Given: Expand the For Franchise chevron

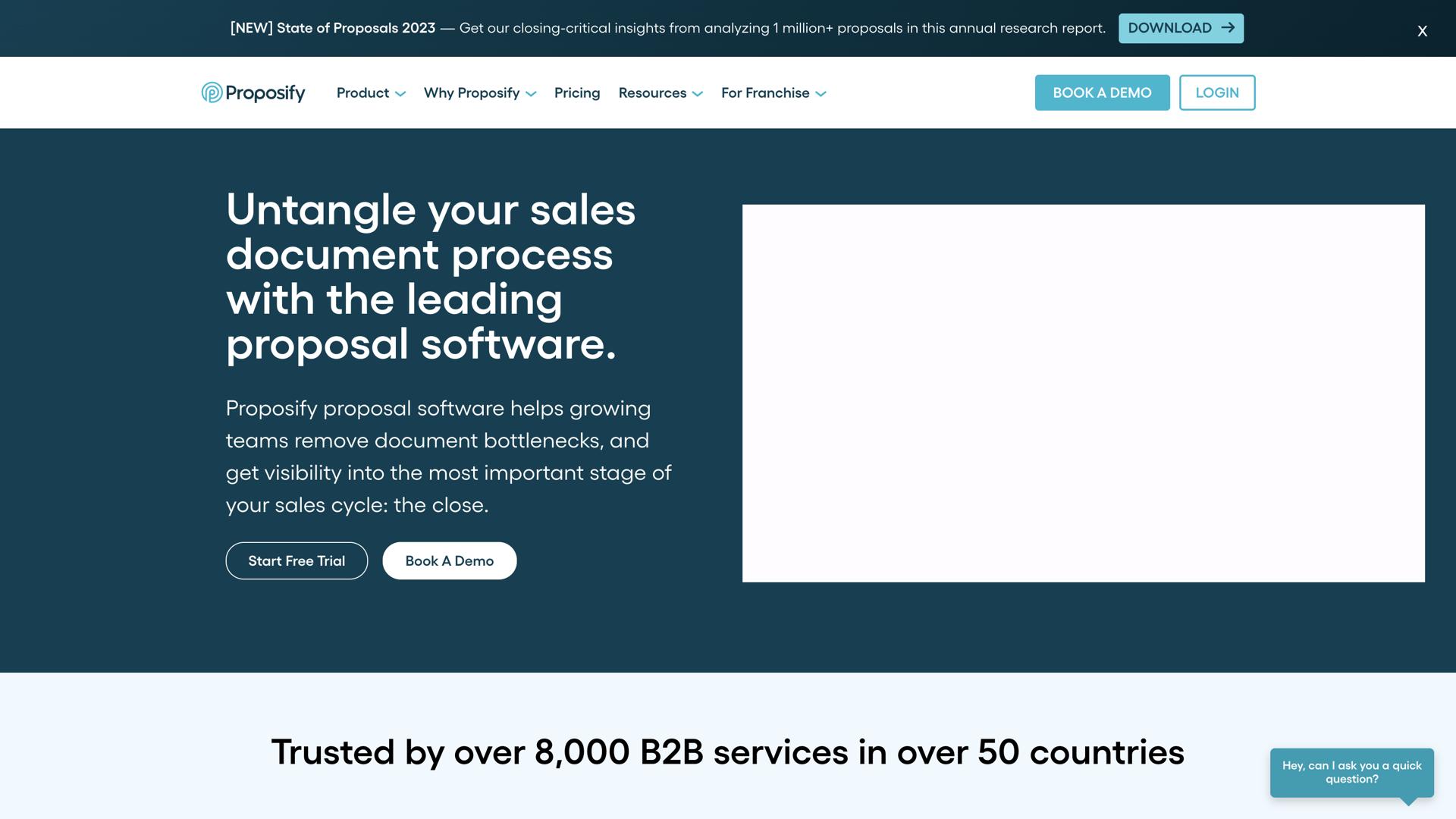Looking at the screenshot, I should click(821, 94).
